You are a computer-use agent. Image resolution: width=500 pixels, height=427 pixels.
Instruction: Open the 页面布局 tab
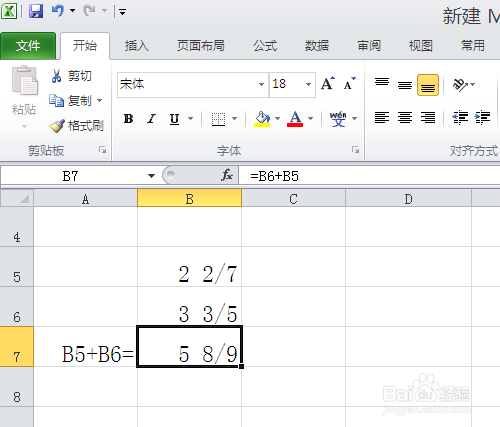[201, 46]
